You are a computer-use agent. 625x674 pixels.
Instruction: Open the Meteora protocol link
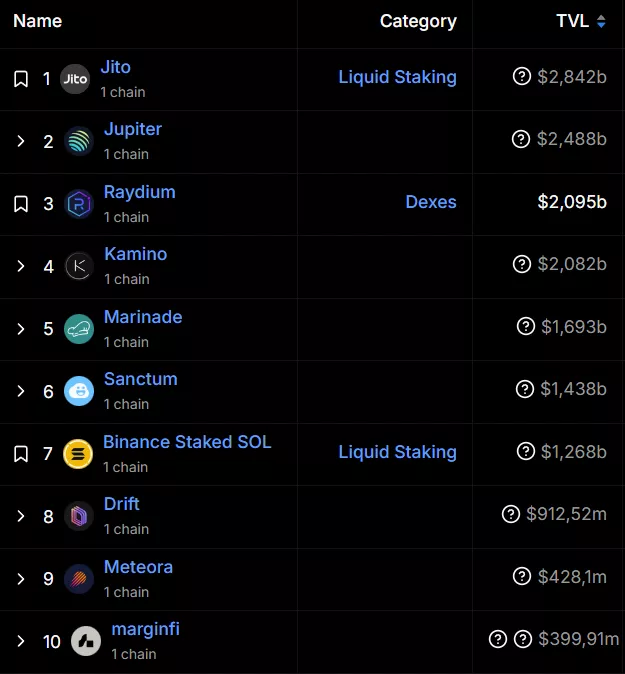pos(138,567)
